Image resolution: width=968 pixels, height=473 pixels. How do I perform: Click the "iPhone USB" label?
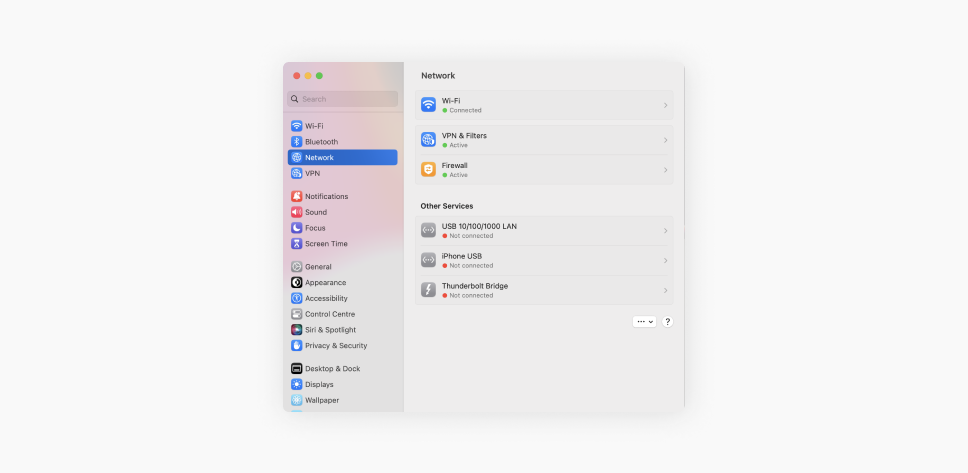point(462,256)
